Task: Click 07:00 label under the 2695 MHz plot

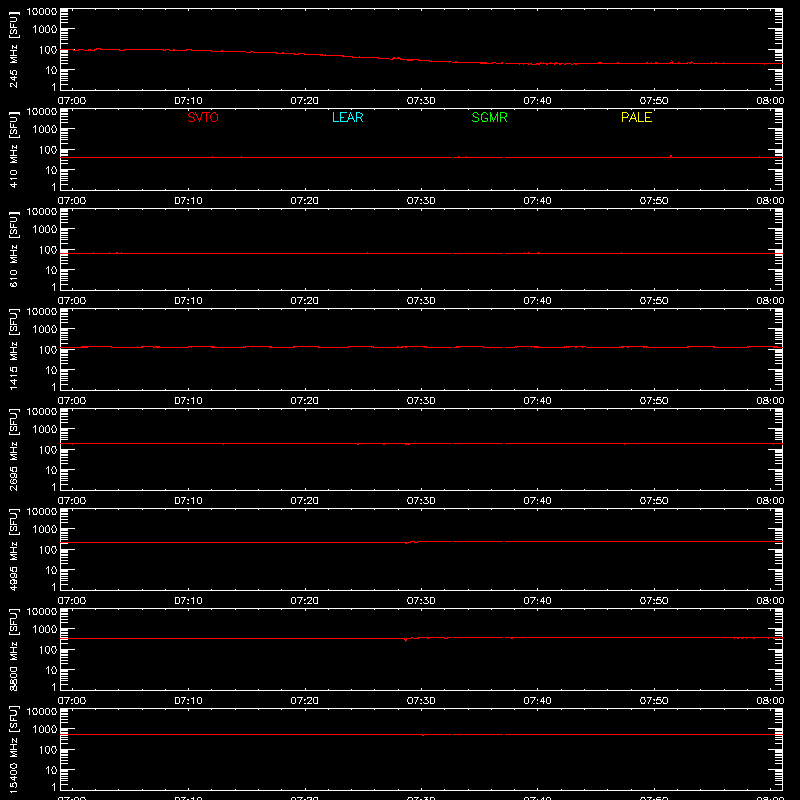Action: tap(72, 501)
